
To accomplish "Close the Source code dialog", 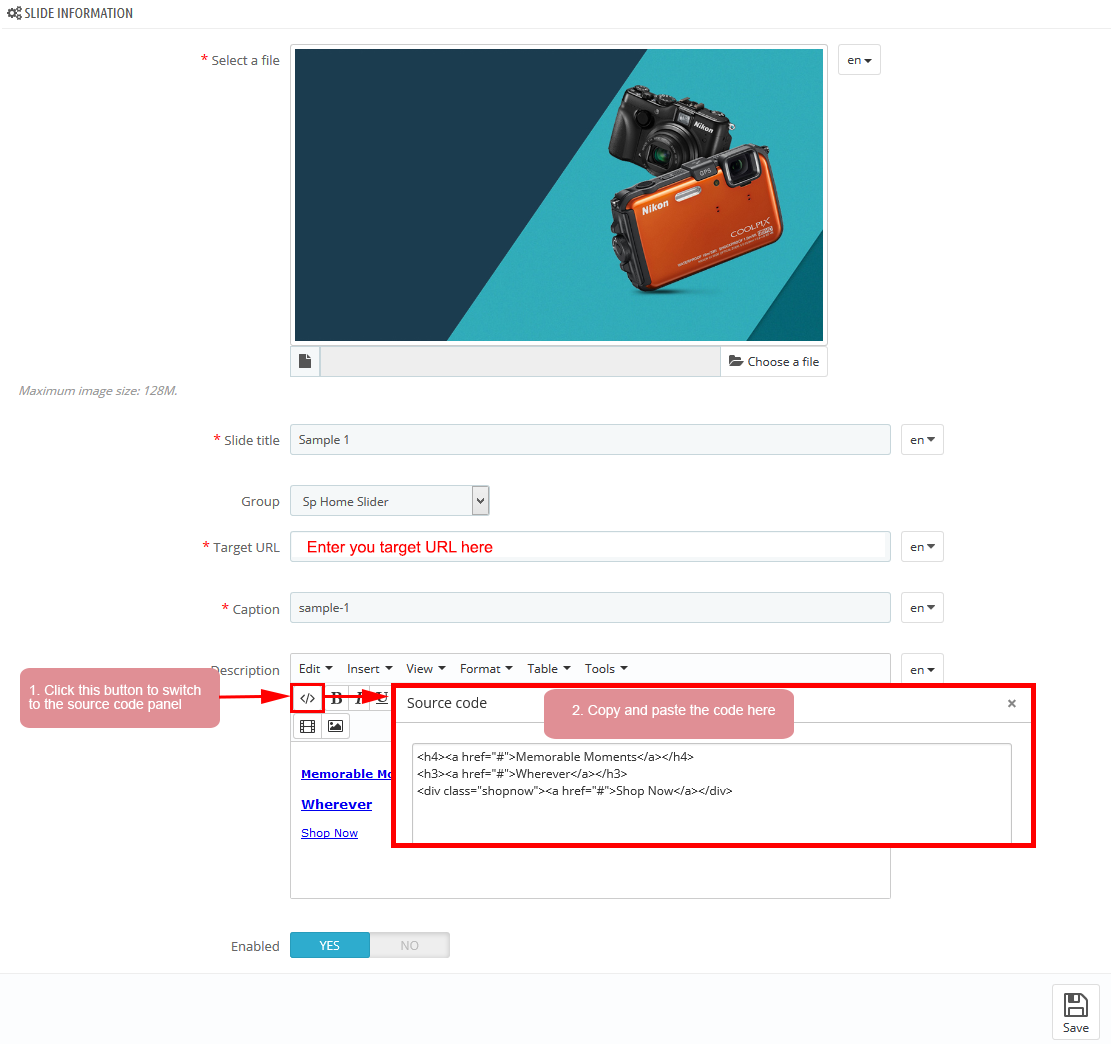I will click(x=1012, y=703).
